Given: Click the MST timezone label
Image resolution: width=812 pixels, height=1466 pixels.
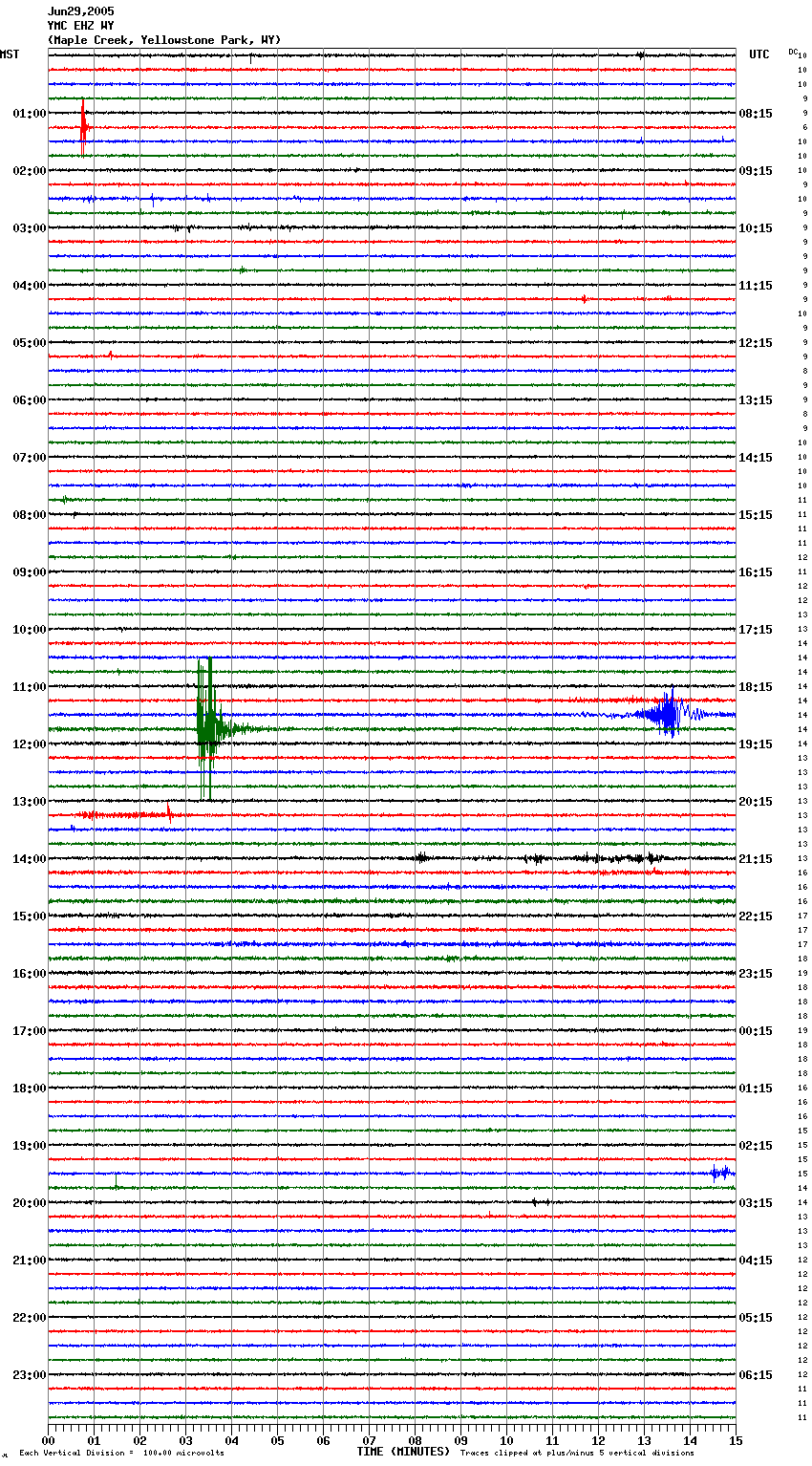Looking at the screenshot, I should (10, 54).
